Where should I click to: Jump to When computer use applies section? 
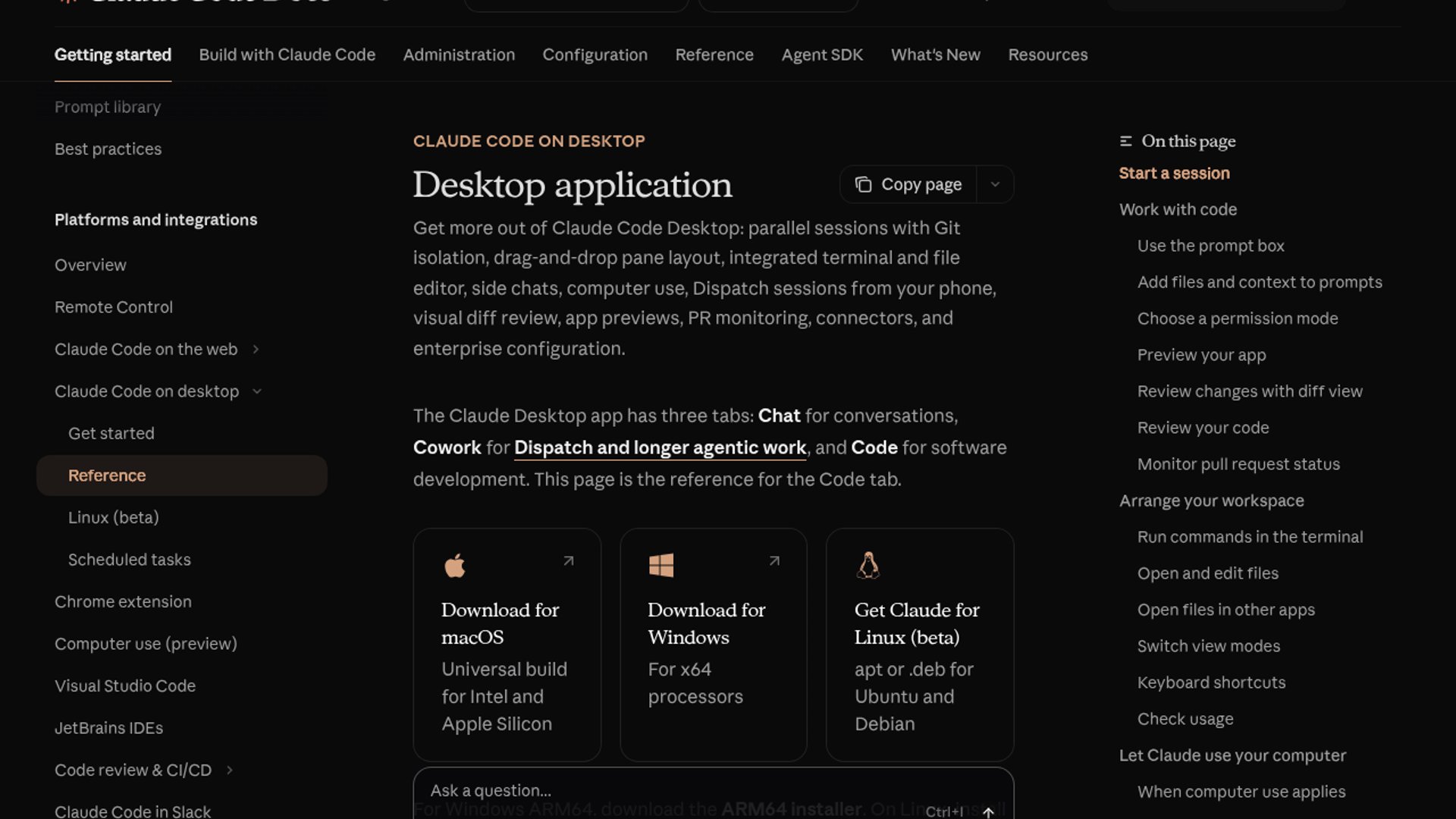[x=1241, y=792]
